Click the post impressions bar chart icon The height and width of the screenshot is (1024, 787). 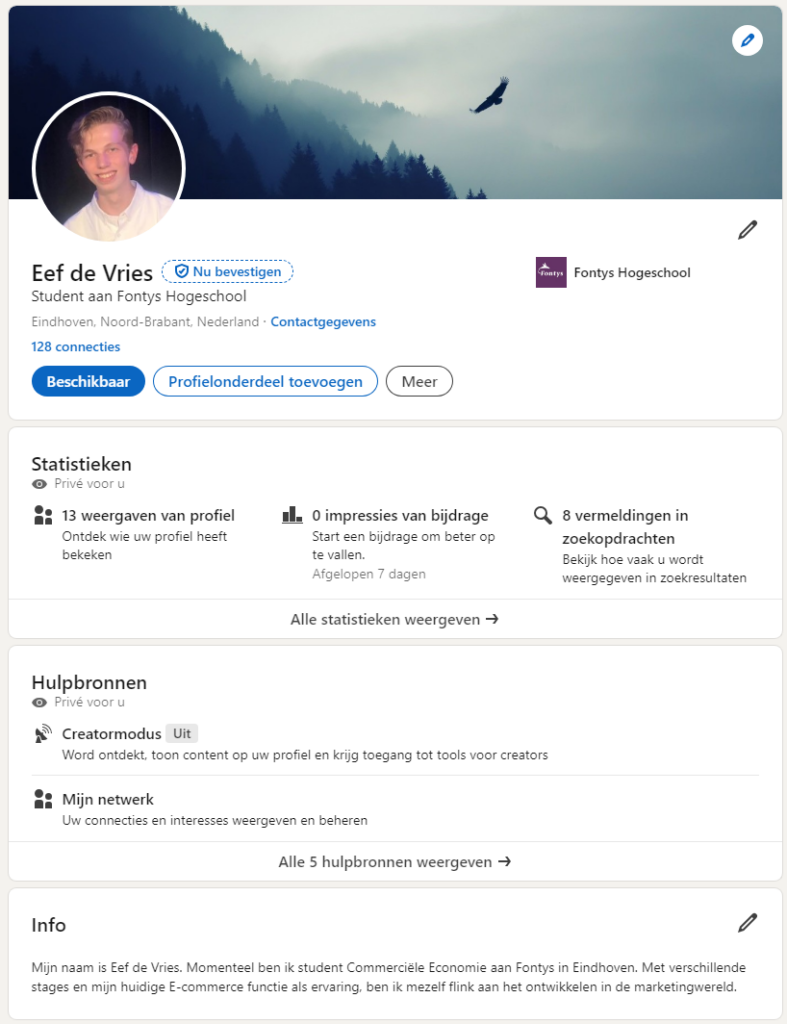[292, 515]
